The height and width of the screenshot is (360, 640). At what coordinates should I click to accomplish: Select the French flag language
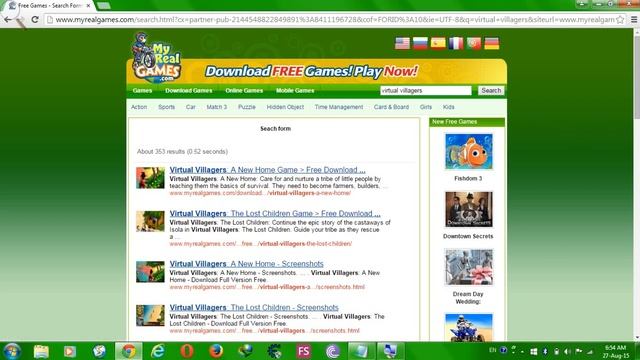[x=456, y=43]
